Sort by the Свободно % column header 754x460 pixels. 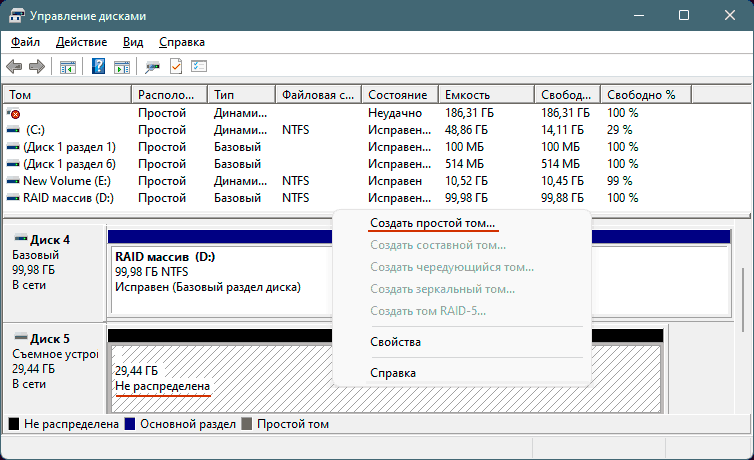pyautogui.click(x=646, y=95)
